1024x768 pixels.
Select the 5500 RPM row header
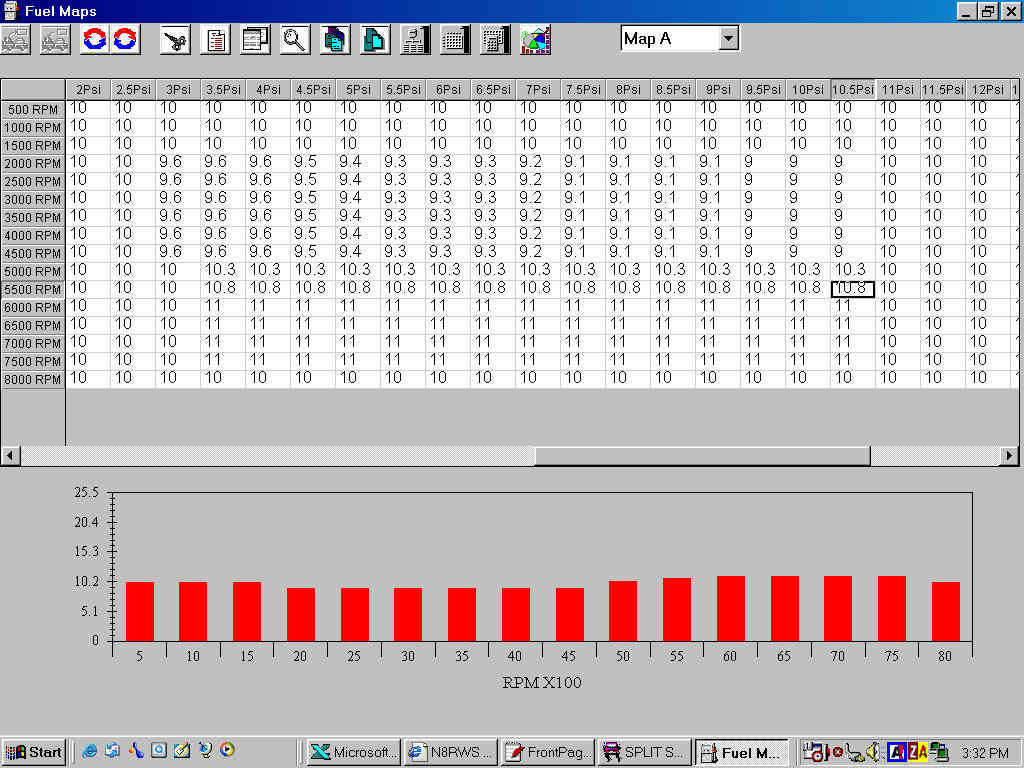[33, 289]
